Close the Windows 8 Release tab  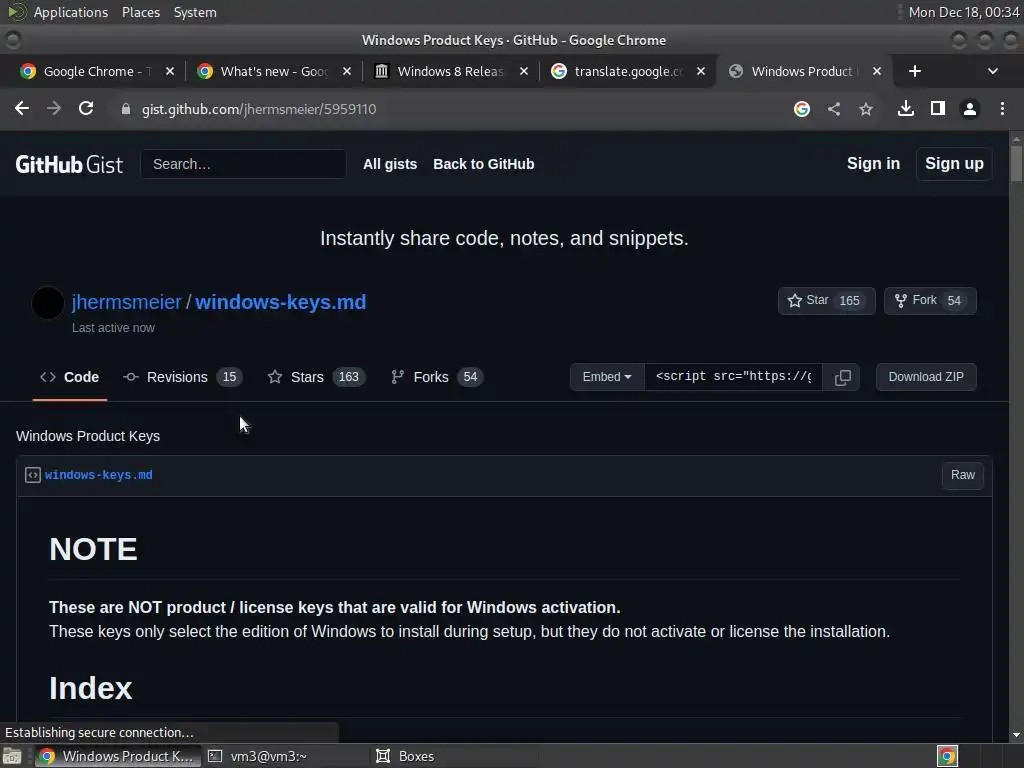pos(524,71)
